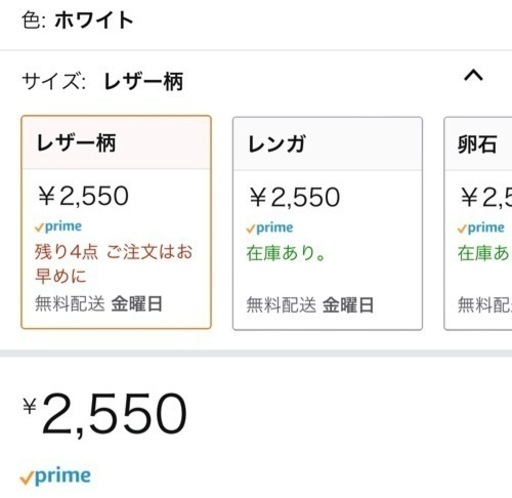Click 無料配送 金曜日 in レザー柄 card
Viewport: 512px width, 498px height.
coord(99,304)
